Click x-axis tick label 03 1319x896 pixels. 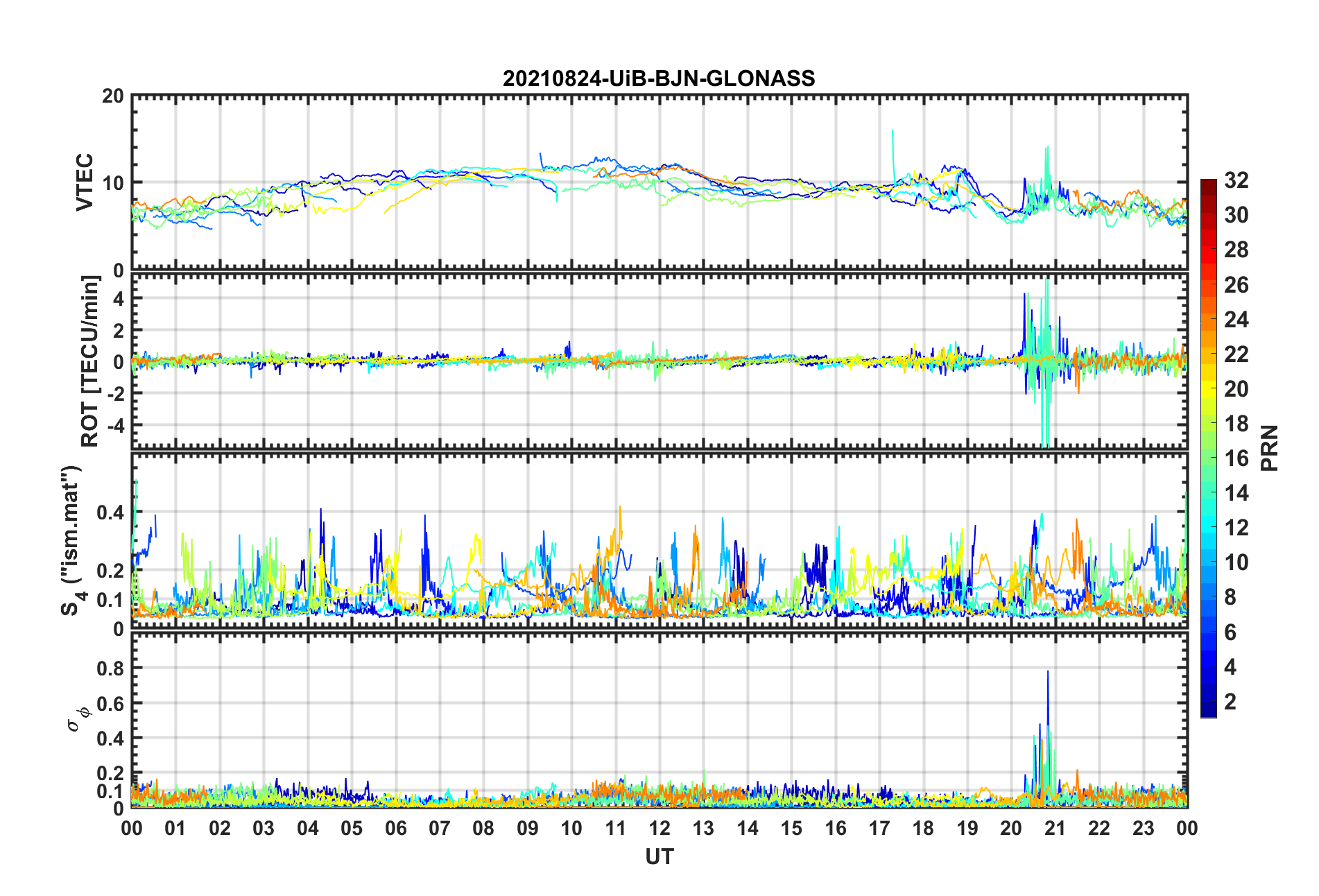point(264,828)
